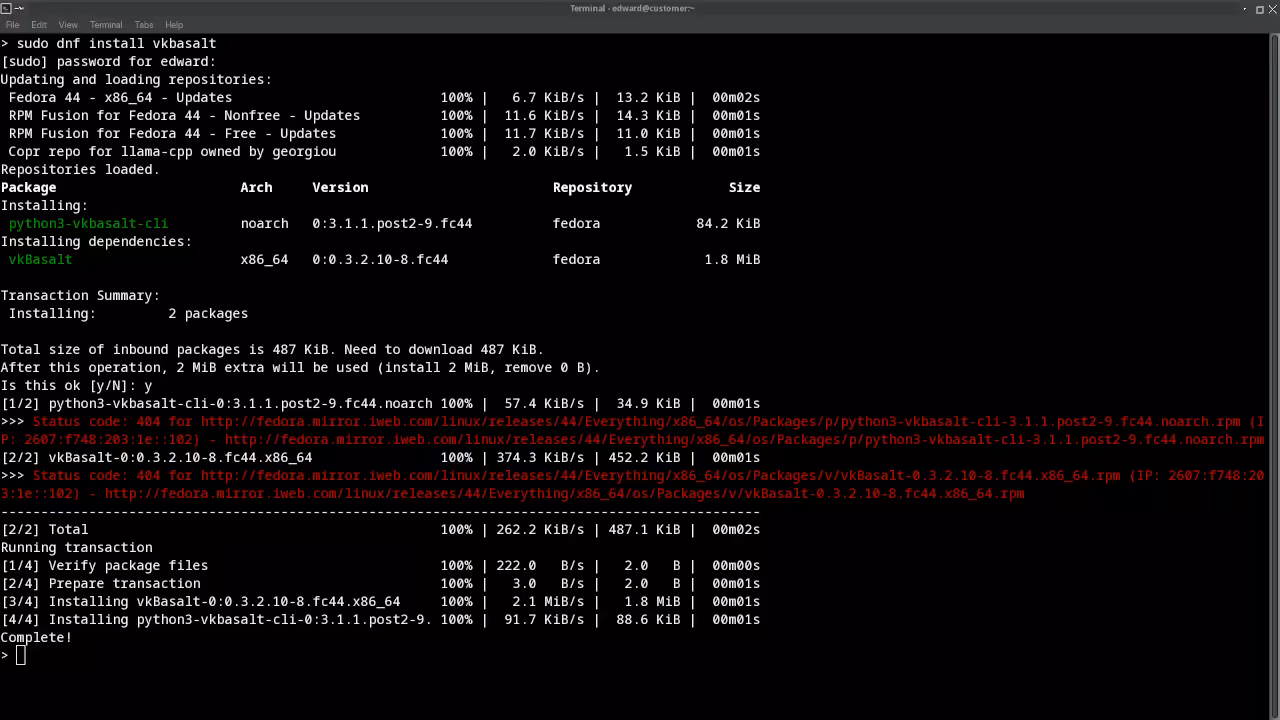1280x720 pixels.
Task: Click 'Installing: 2 packages' line
Action: click(x=128, y=313)
